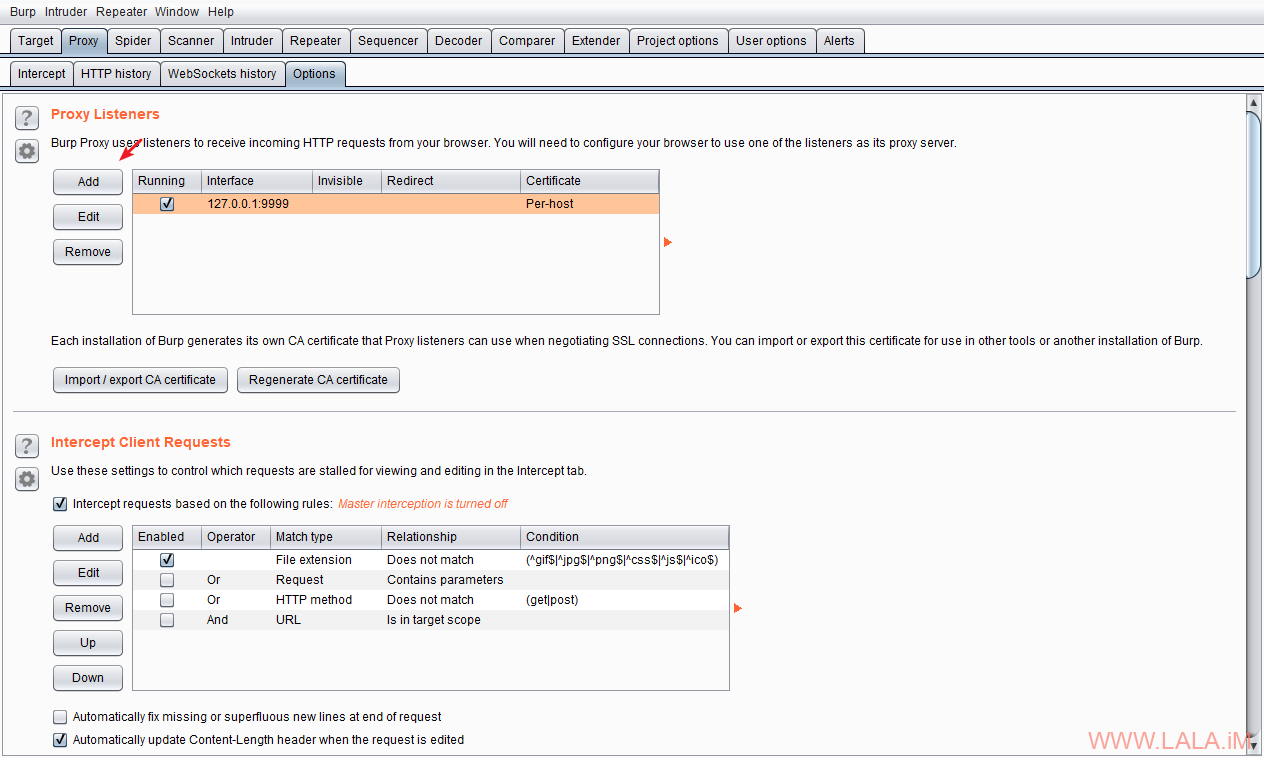
Task: Open the Intruder menu
Action: pos(66,12)
